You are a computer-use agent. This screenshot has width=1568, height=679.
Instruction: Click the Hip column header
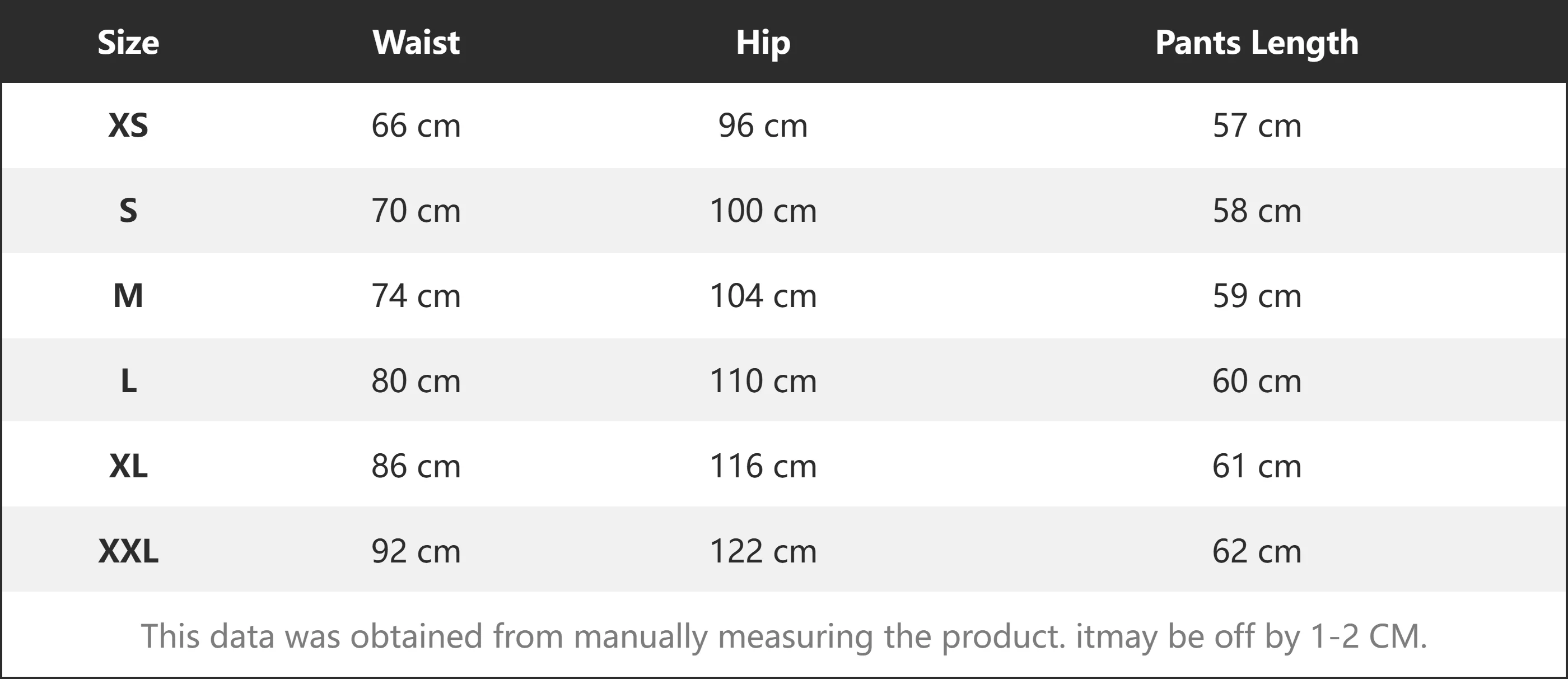763,43
